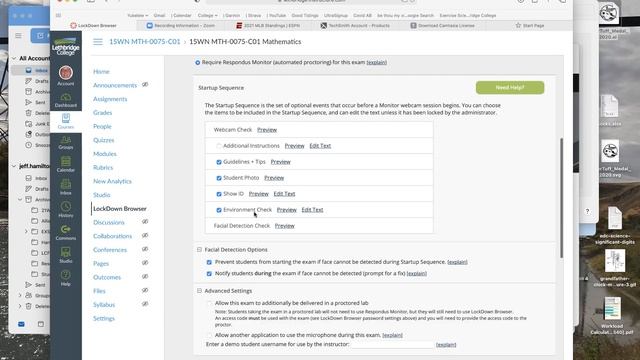Preview the Facial Detection Check step
Viewport: 640px width, 360px height.
(x=284, y=226)
